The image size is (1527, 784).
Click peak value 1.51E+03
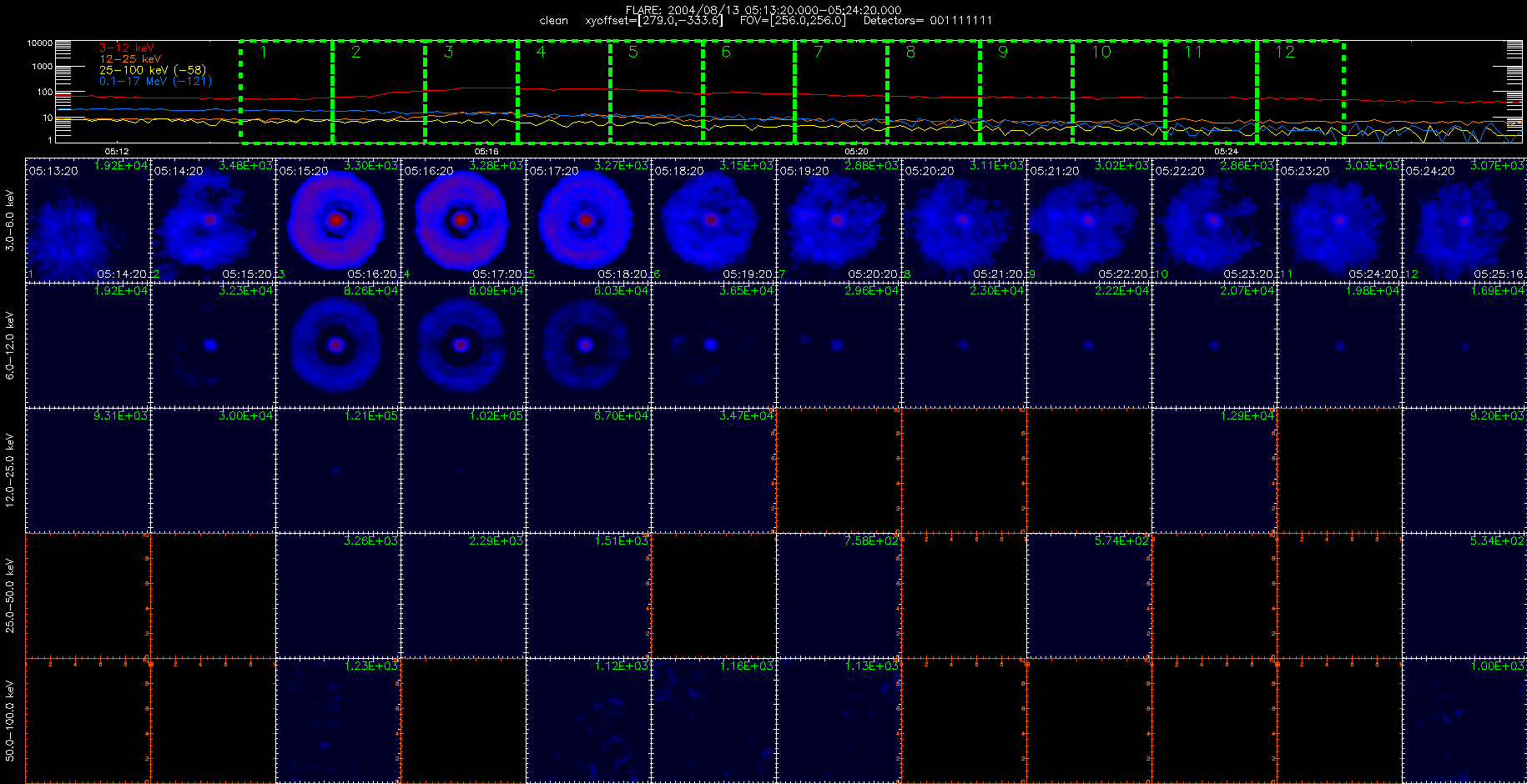pyautogui.click(x=622, y=541)
